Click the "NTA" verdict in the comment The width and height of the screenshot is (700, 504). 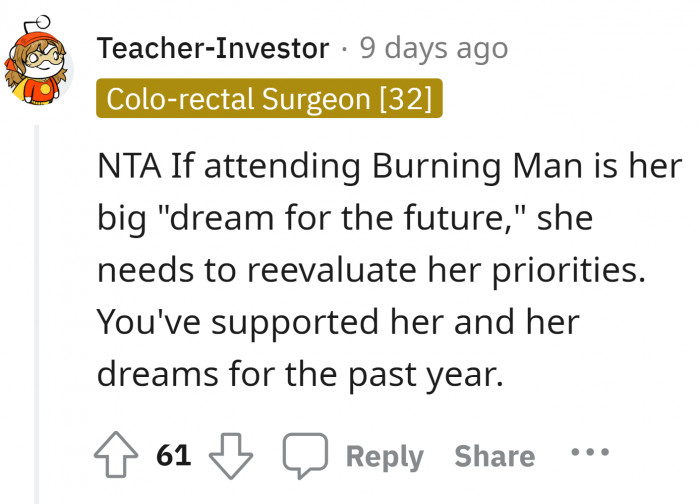pyautogui.click(x=127, y=166)
